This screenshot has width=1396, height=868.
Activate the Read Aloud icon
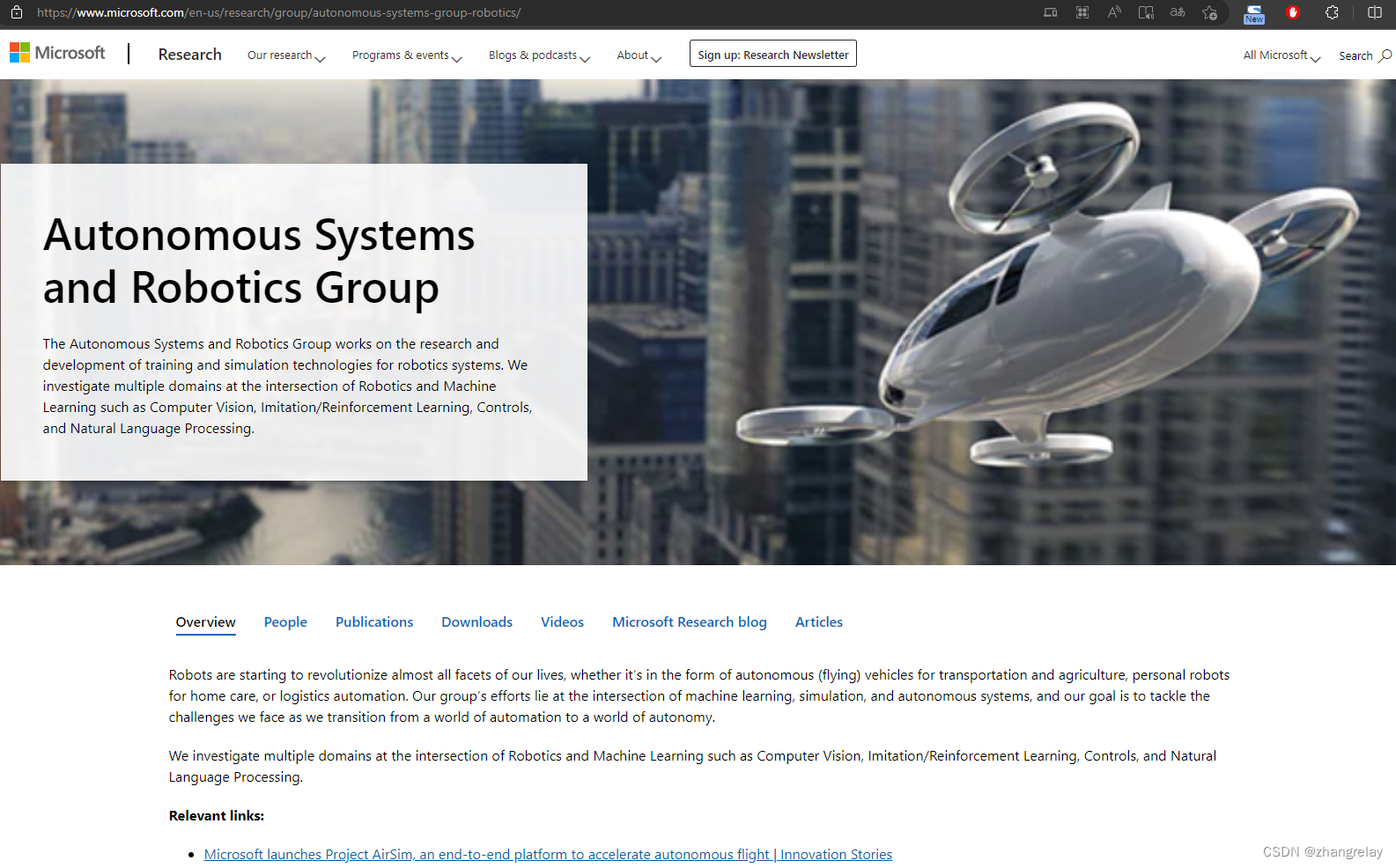click(x=1114, y=12)
